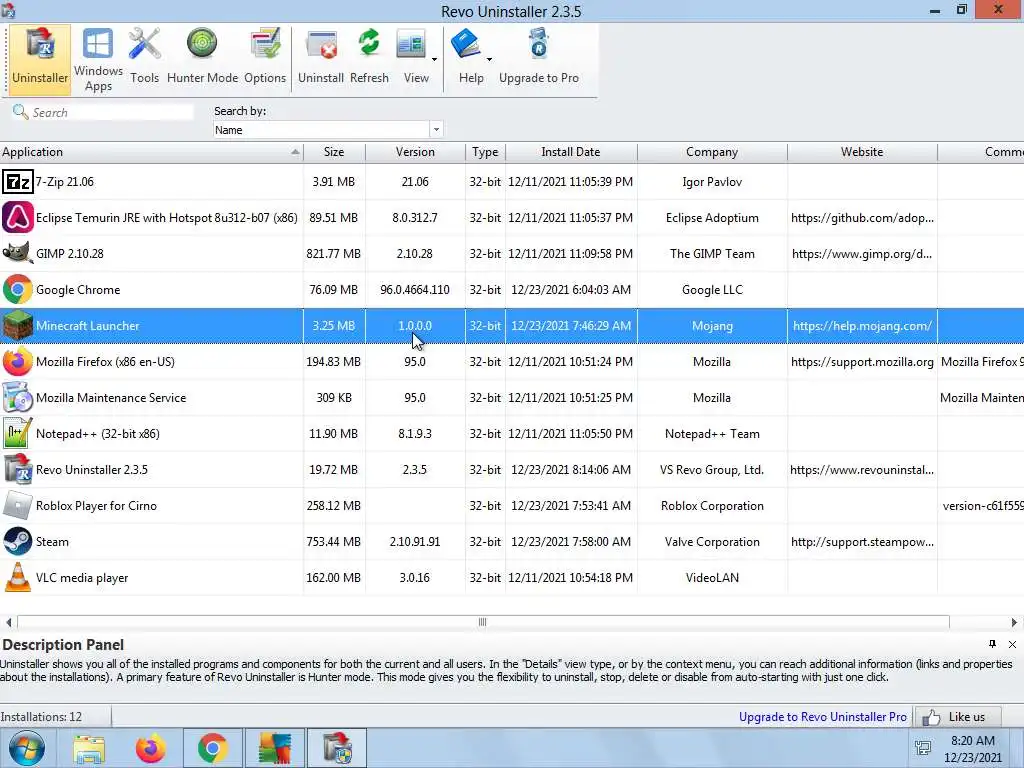Select the Steam icon
The image size is (1024, 768).
click(x=18, y=541)
